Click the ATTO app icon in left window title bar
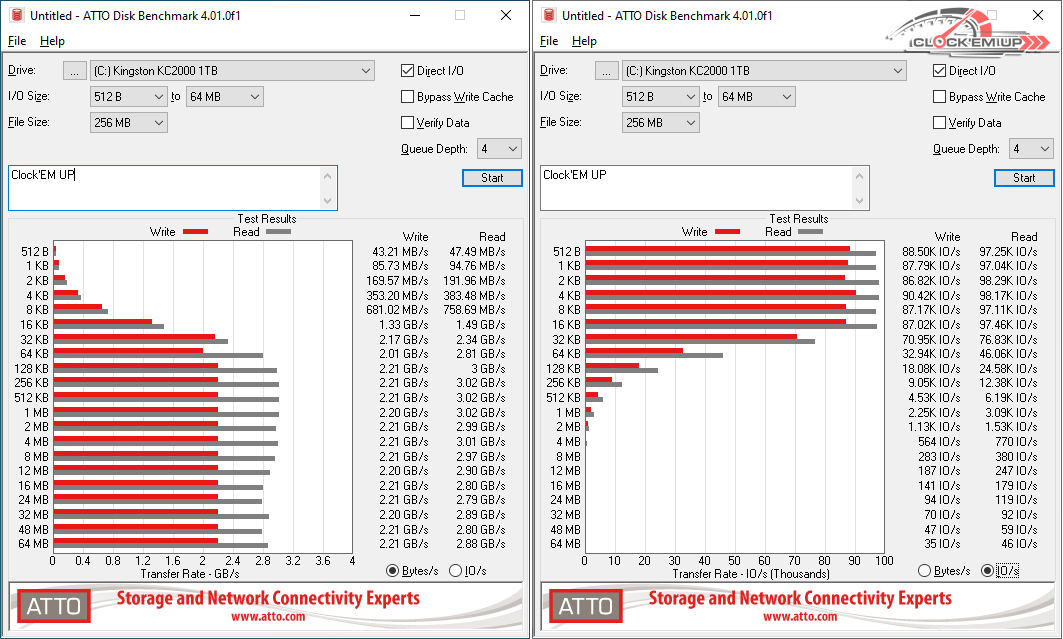Viewport: 1063px width, 639px height. [x=16, y=15]
